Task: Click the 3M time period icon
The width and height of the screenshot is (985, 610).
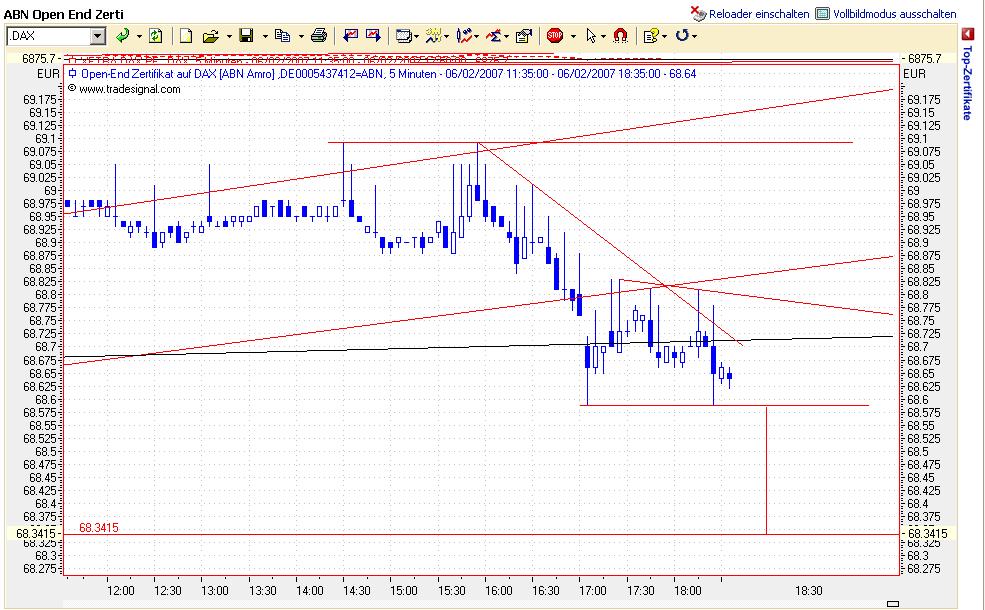Action: pos(433,36)
